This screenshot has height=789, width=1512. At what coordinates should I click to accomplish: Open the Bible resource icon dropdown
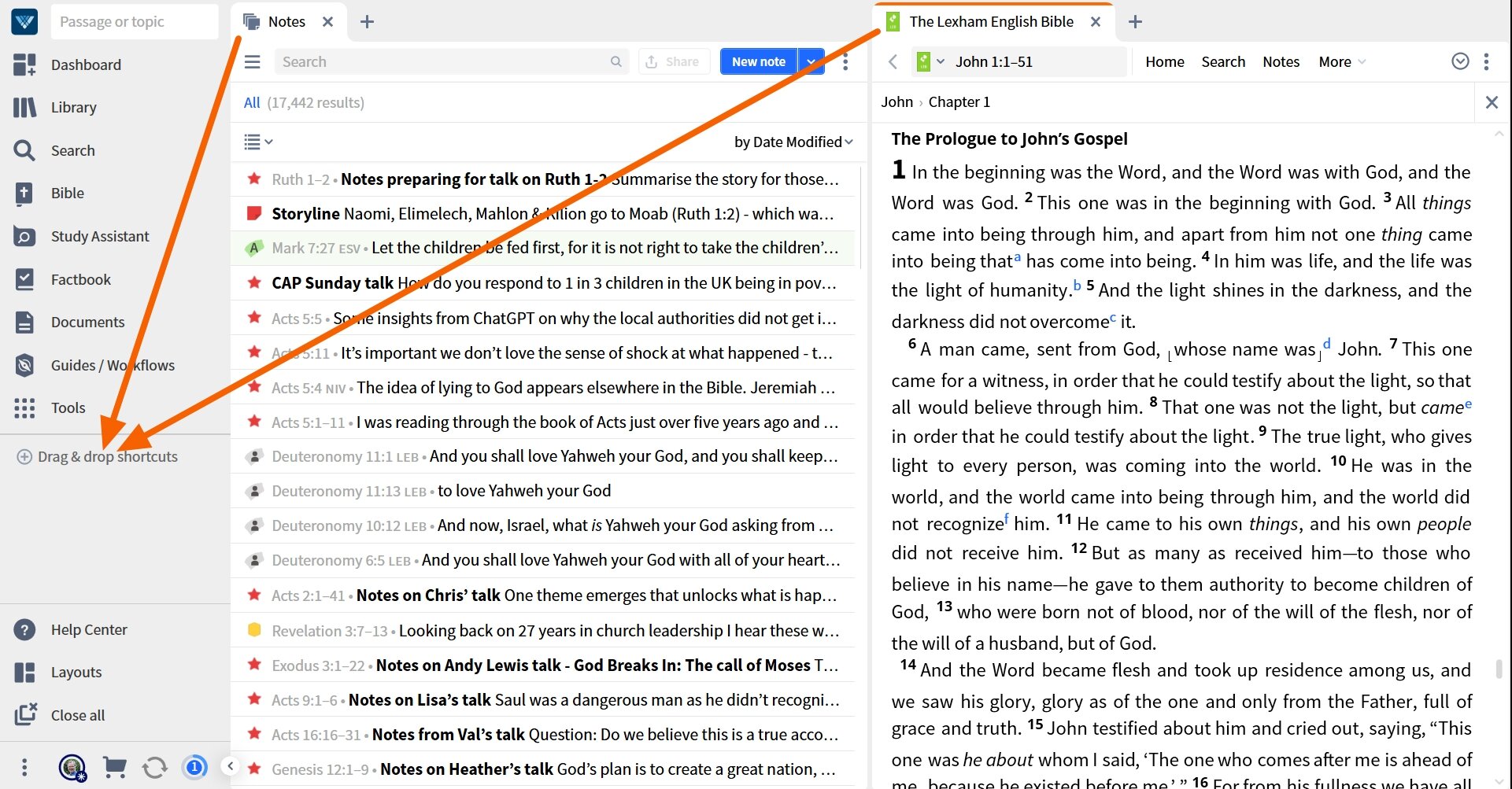click(x=929, y=61)
